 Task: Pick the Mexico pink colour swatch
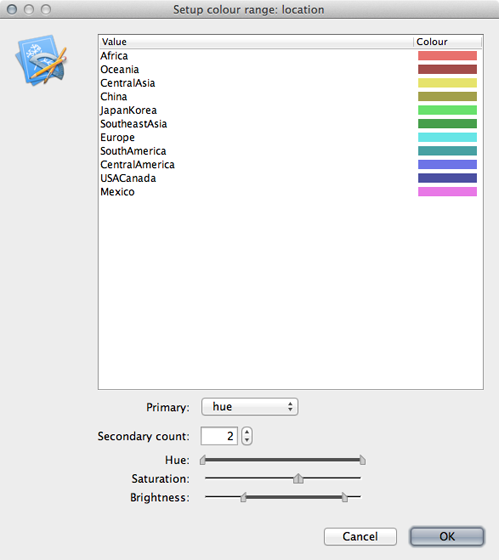pyautogui.click(x=447, y=192)
